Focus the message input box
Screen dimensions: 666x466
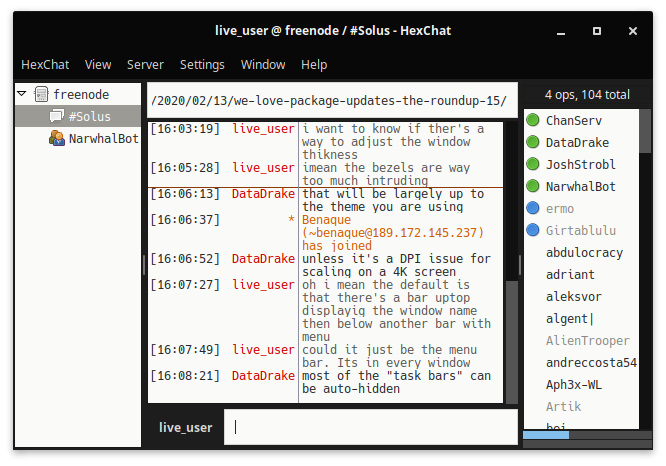tap(370, 427)
